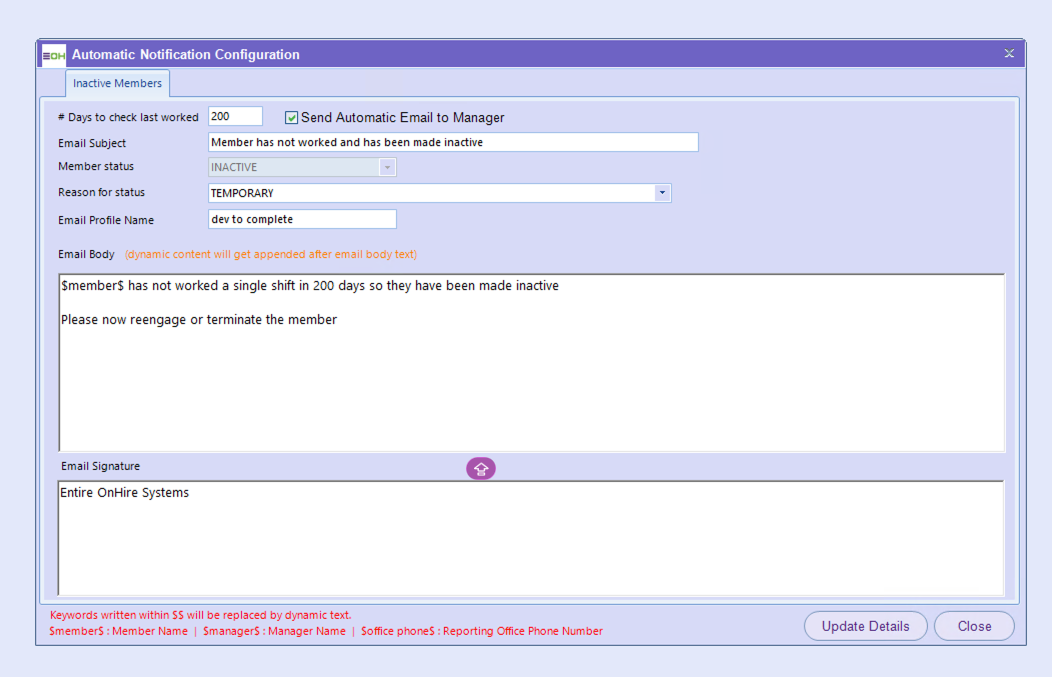1052x677 pixels.
Task: Click the EOH application logo in title bar
Action: [54, 55]
